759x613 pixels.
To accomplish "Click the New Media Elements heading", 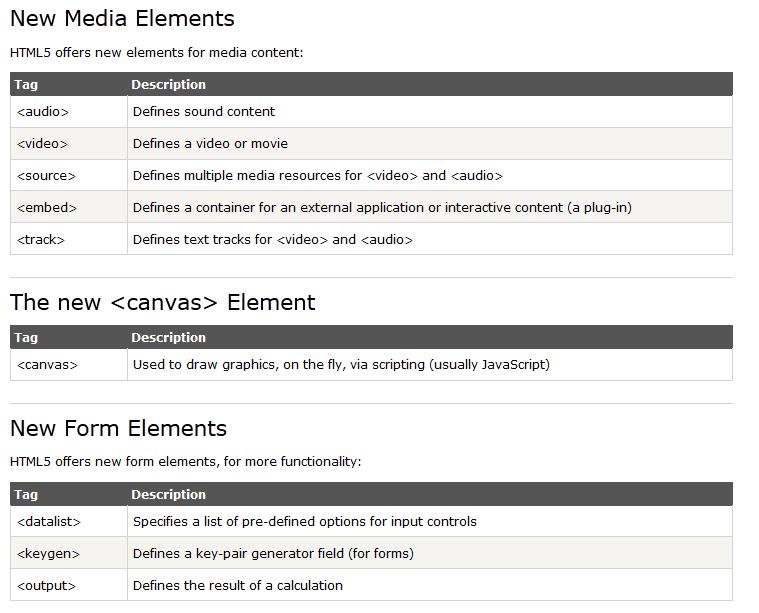I will 122,18.
